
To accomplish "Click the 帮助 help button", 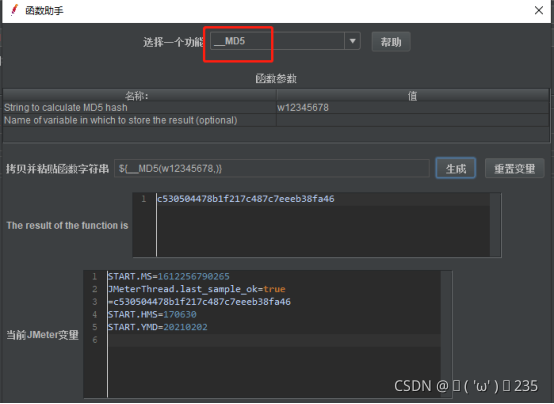I will [391, 42].
